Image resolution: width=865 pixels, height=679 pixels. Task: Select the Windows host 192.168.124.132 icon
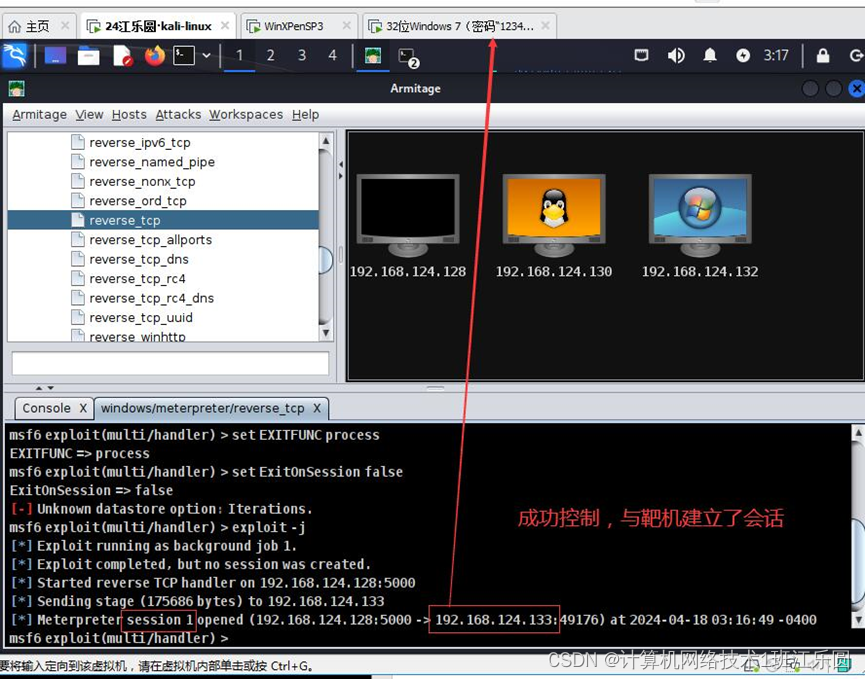[x=700, y=215]
